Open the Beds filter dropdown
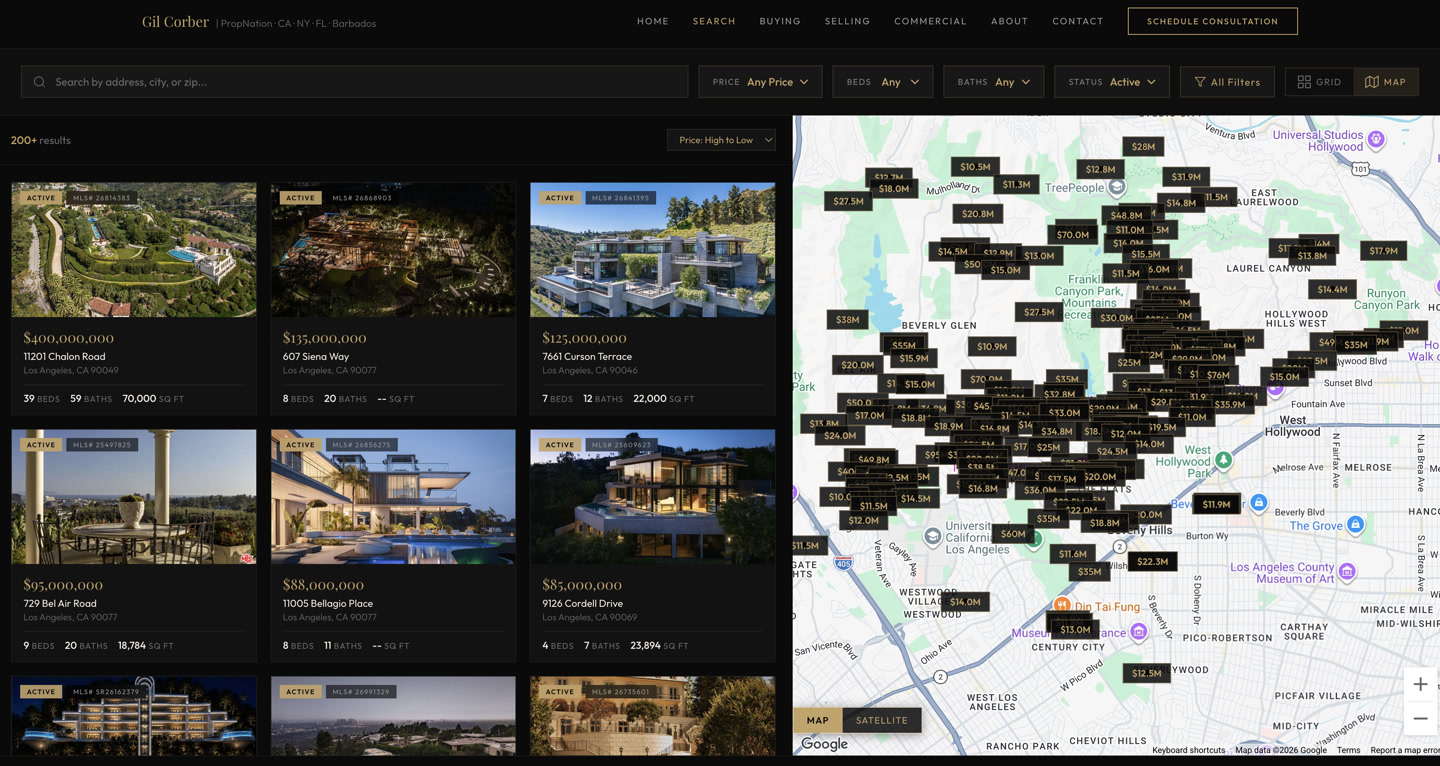The width and height of the screenshot is (1440, 766). [883, 82]
